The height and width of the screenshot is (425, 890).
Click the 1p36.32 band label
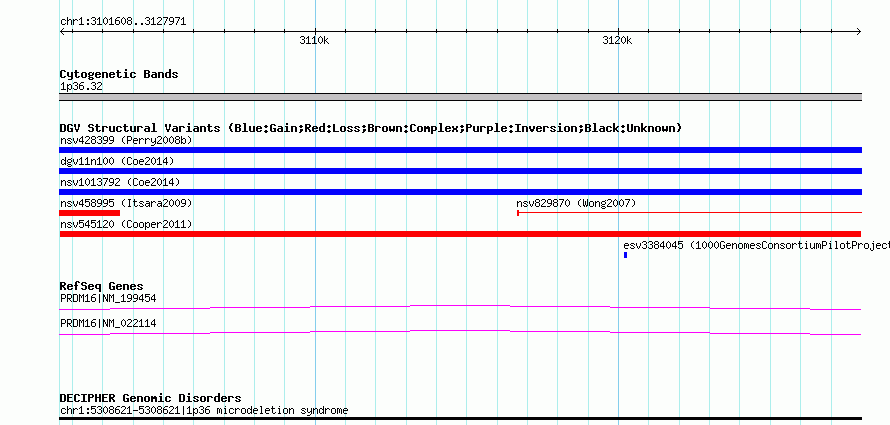pos(81,87)
